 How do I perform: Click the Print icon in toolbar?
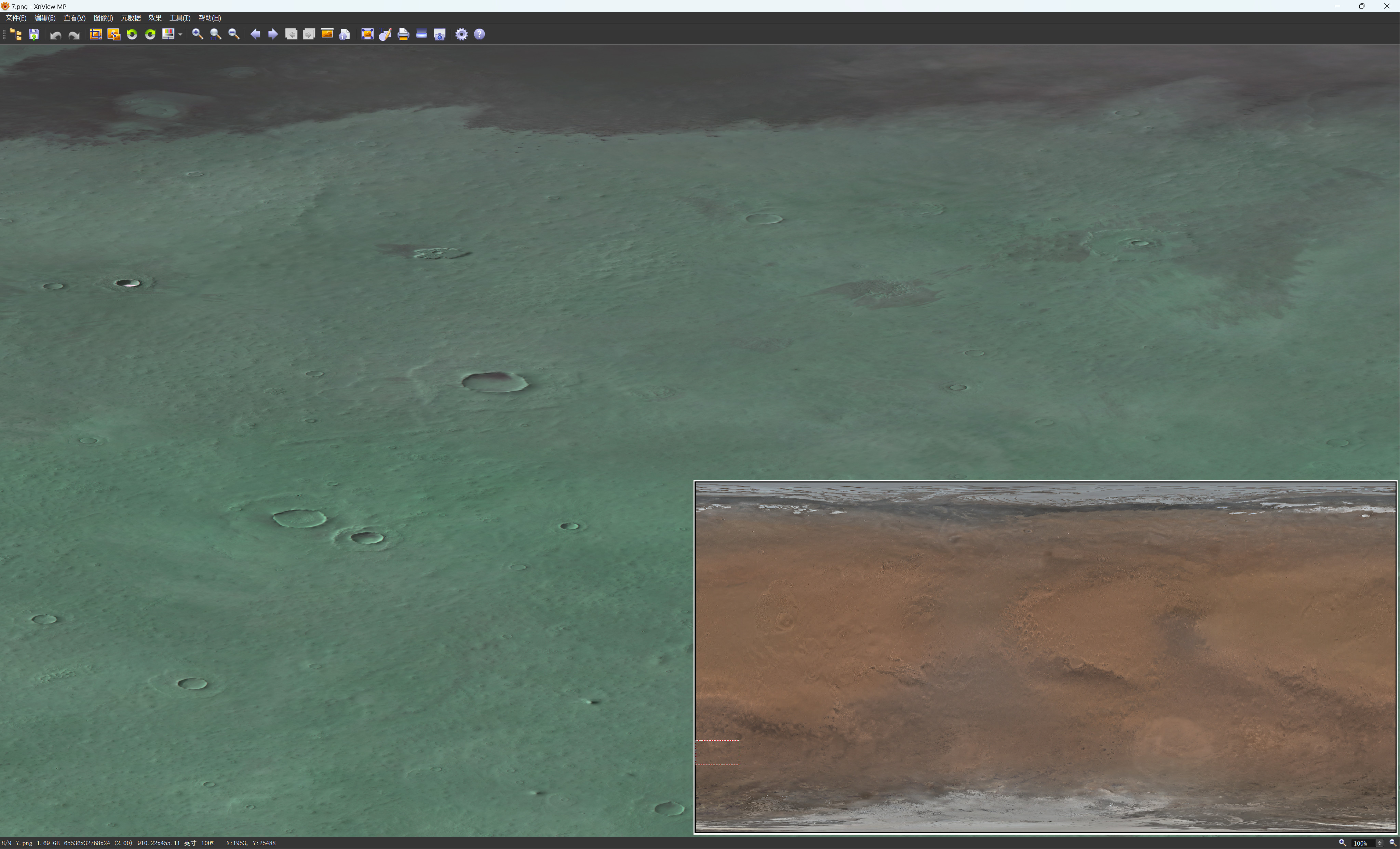[403, 35]
